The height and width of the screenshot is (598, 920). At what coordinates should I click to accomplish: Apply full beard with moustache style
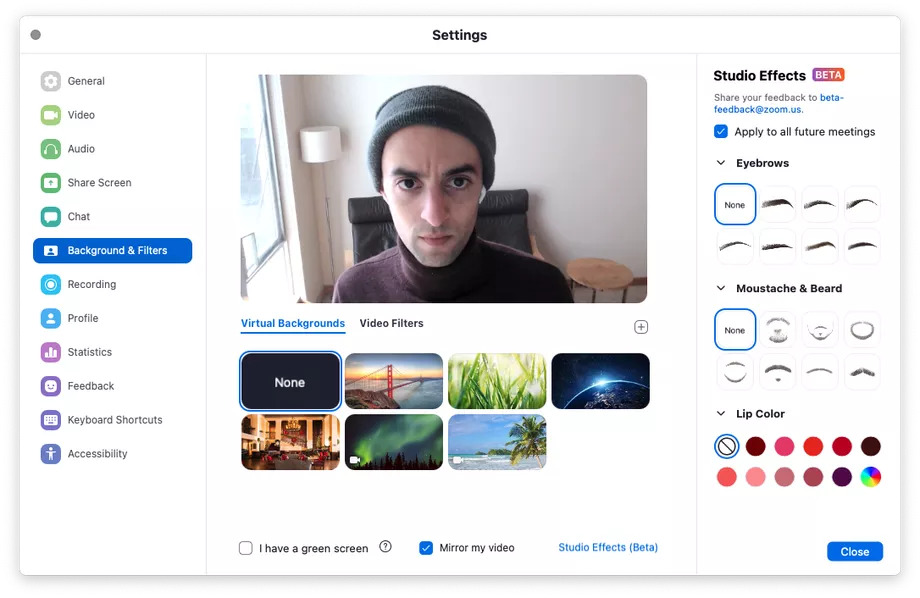point(777,330)
